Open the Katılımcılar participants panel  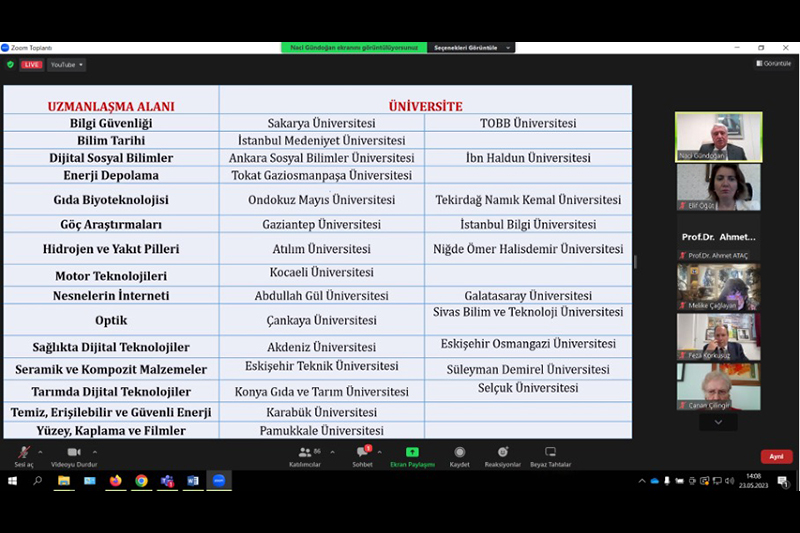pos(304,453)
